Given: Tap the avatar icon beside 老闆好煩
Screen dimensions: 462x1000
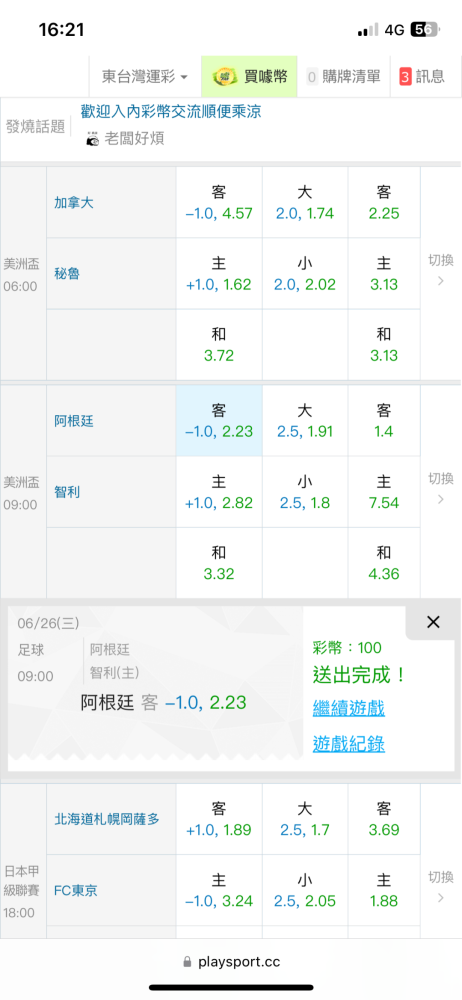Looking at the screenshot, I should point(93,138).
